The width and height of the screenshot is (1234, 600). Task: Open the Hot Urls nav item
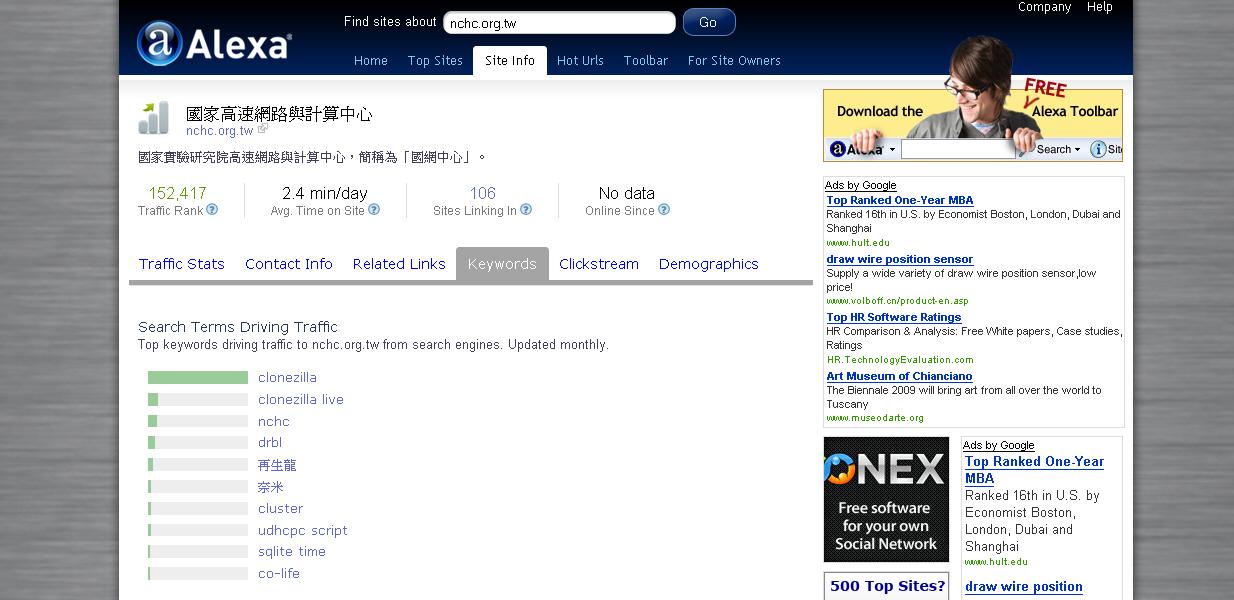pyautogui.click(x=580, y=61)
